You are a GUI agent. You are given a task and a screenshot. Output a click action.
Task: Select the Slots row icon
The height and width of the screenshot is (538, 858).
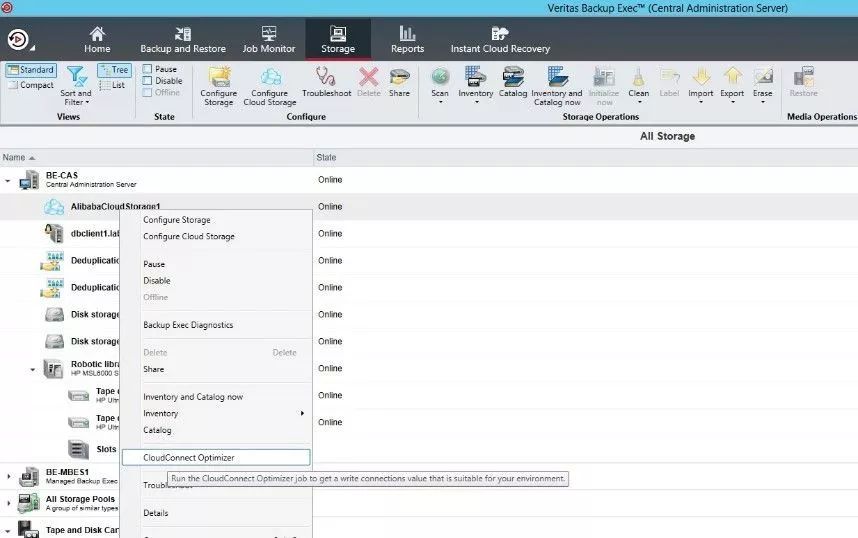[x=78, y=449]
